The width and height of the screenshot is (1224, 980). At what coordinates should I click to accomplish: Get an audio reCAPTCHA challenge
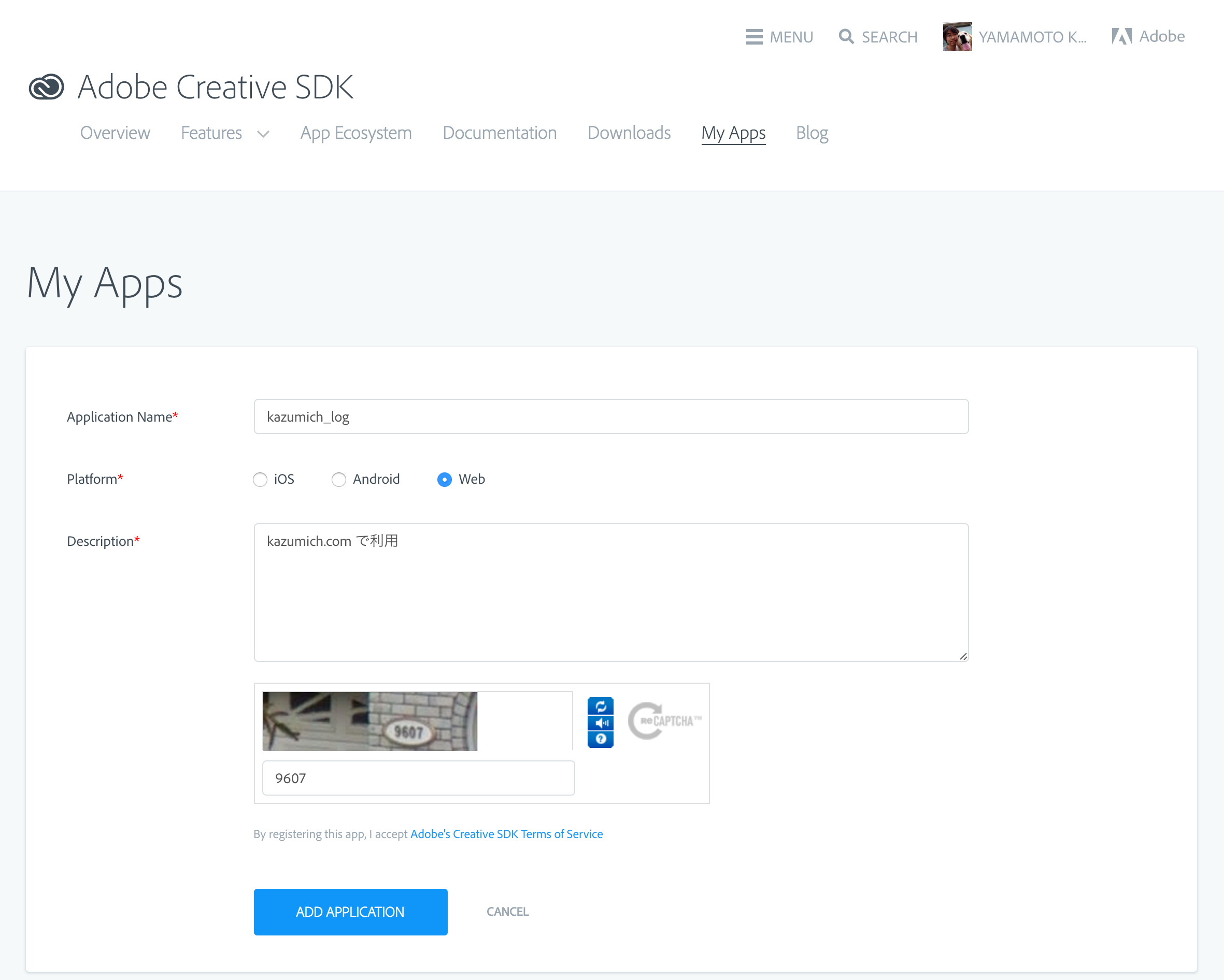(x=601, y=723)
